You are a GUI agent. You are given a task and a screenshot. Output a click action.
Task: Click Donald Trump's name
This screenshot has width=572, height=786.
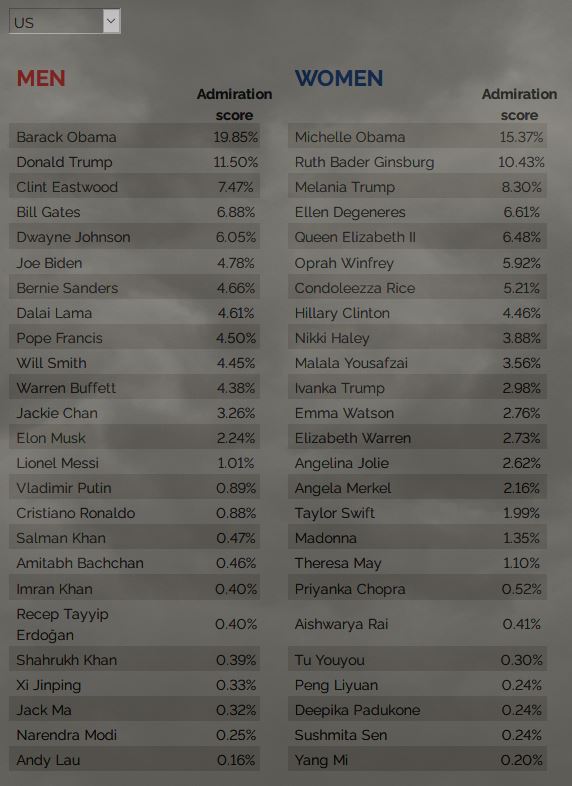[x=64, y=162]
